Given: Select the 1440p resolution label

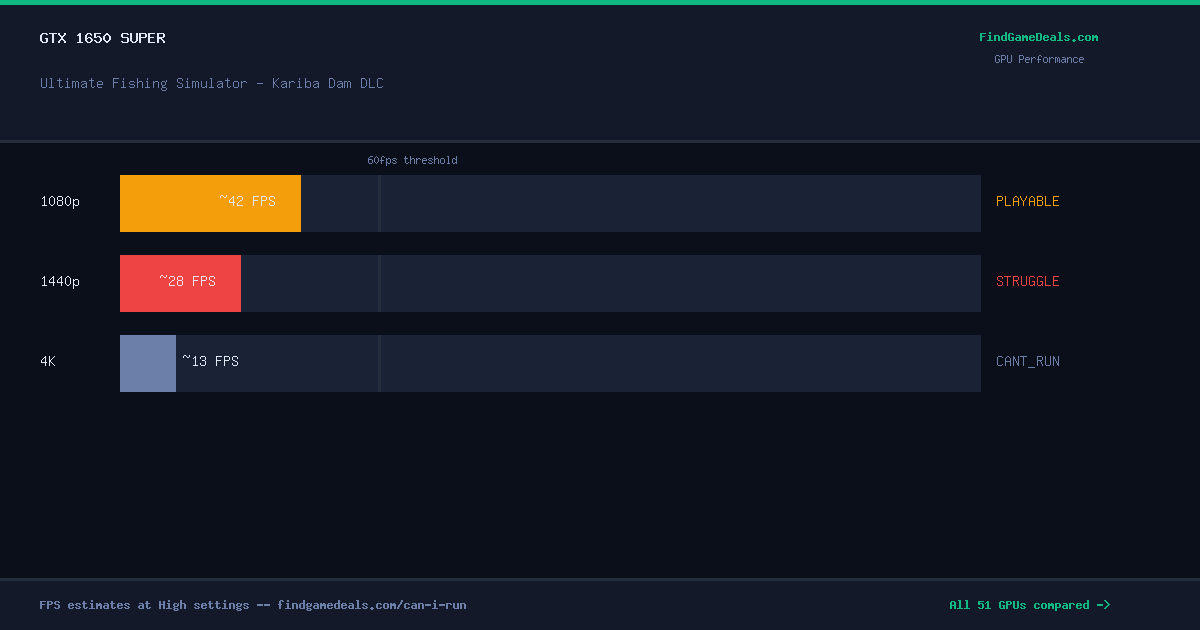Looking at the screenshot, I should [60, 281].
